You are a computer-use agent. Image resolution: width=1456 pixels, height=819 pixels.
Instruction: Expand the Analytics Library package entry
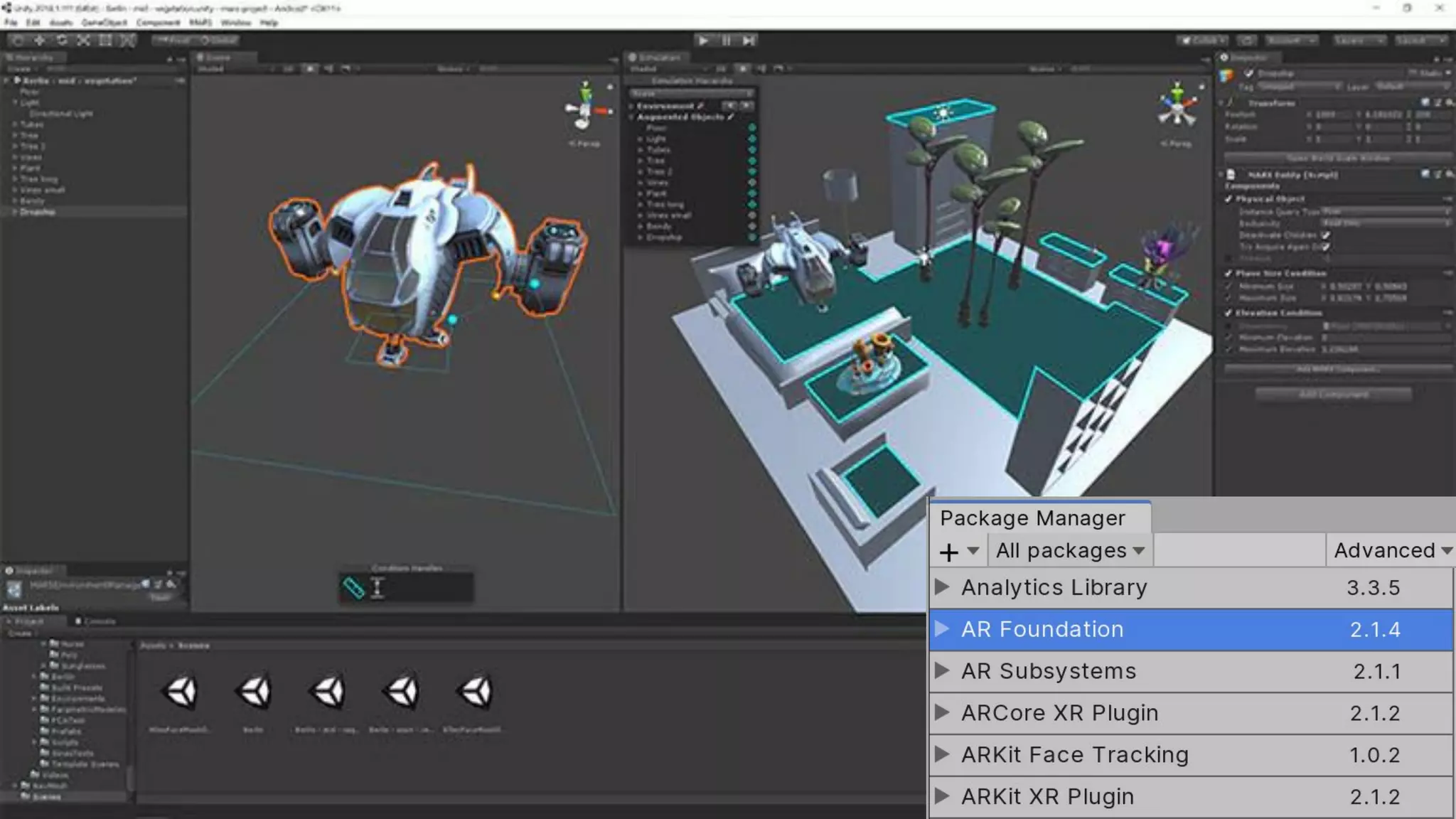[x=942, y=587]
